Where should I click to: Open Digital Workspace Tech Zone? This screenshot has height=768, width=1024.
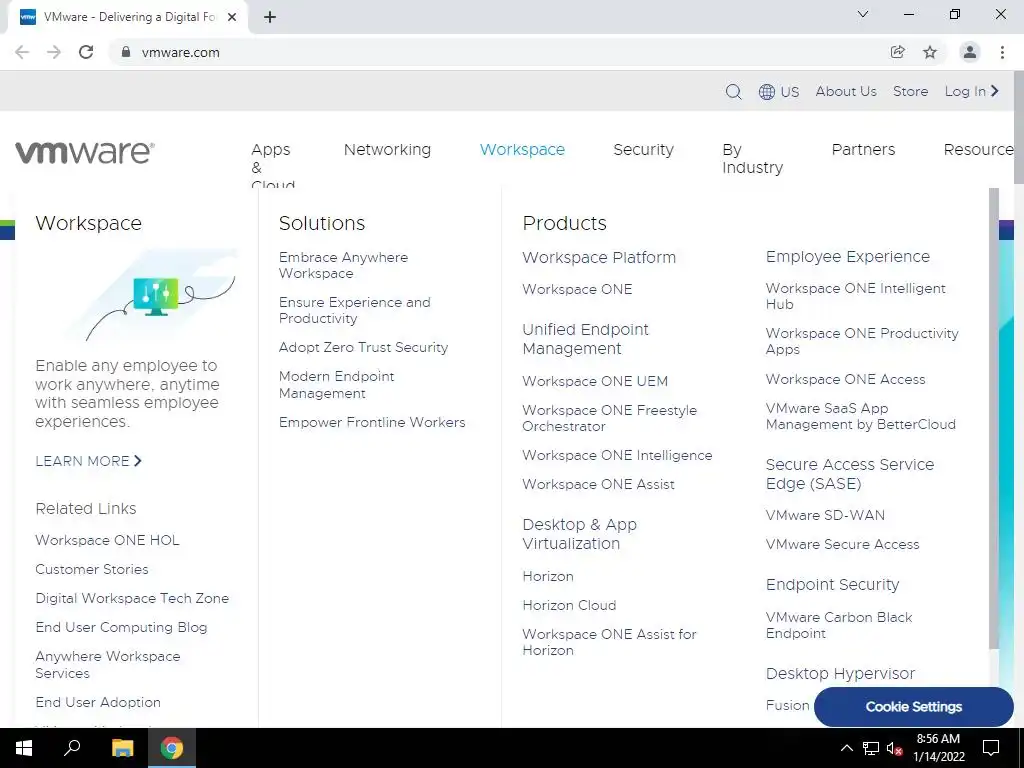tap(132, 598)
